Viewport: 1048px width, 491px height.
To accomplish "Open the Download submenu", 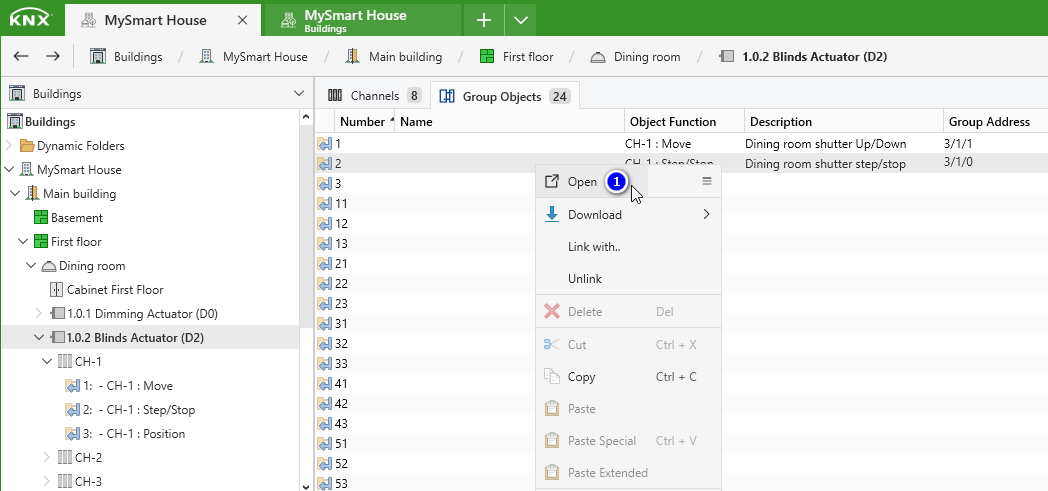I will 628,214.
